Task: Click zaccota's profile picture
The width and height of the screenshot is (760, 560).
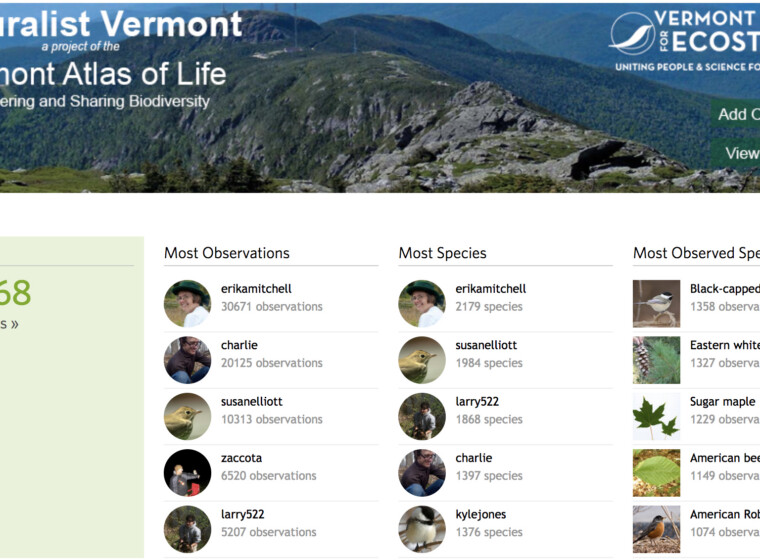Action: click(x=187, y=473)
